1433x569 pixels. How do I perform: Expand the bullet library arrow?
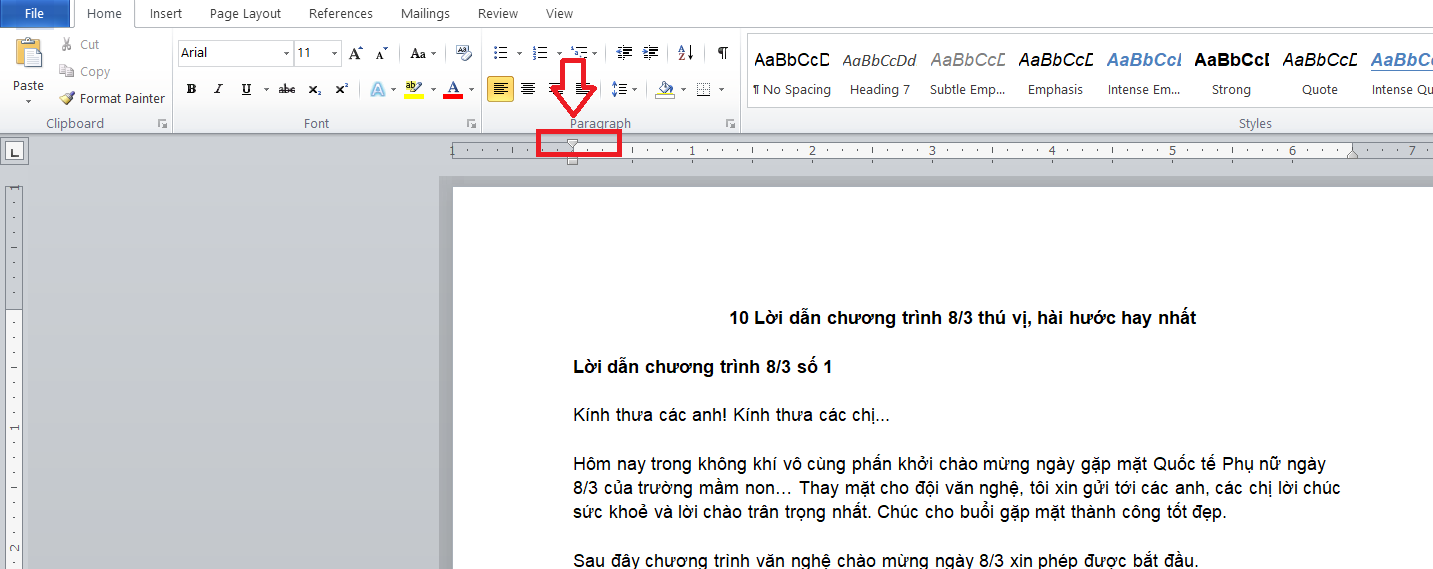click(x=519, y=53)
